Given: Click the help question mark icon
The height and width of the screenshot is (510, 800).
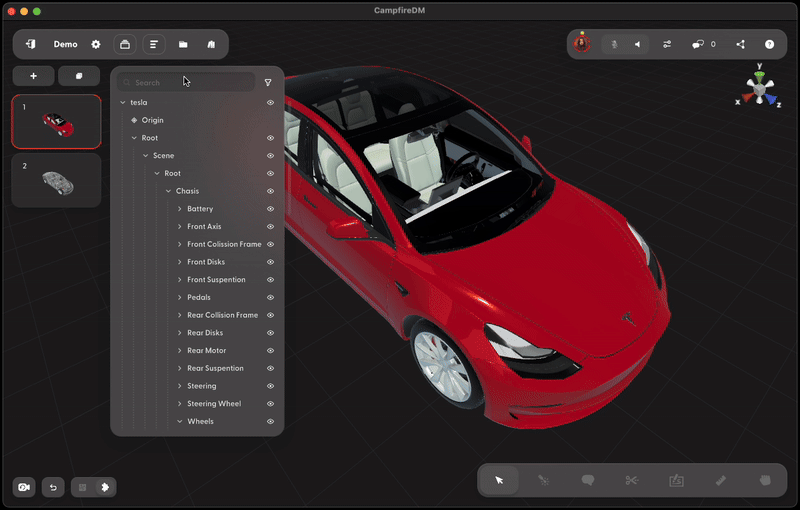Looking at the screenshot, I should [x=769, y=44].
